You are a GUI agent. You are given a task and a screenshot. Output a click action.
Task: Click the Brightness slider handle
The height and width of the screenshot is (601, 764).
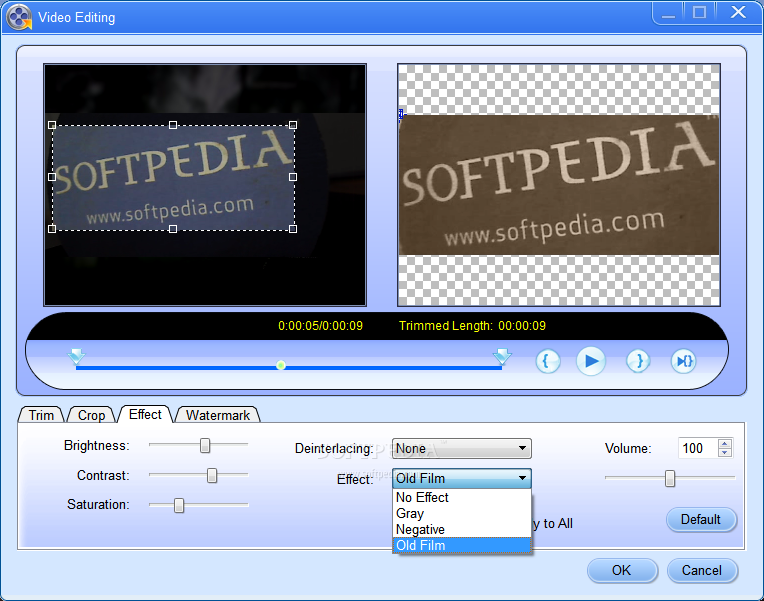coord(205,445)
